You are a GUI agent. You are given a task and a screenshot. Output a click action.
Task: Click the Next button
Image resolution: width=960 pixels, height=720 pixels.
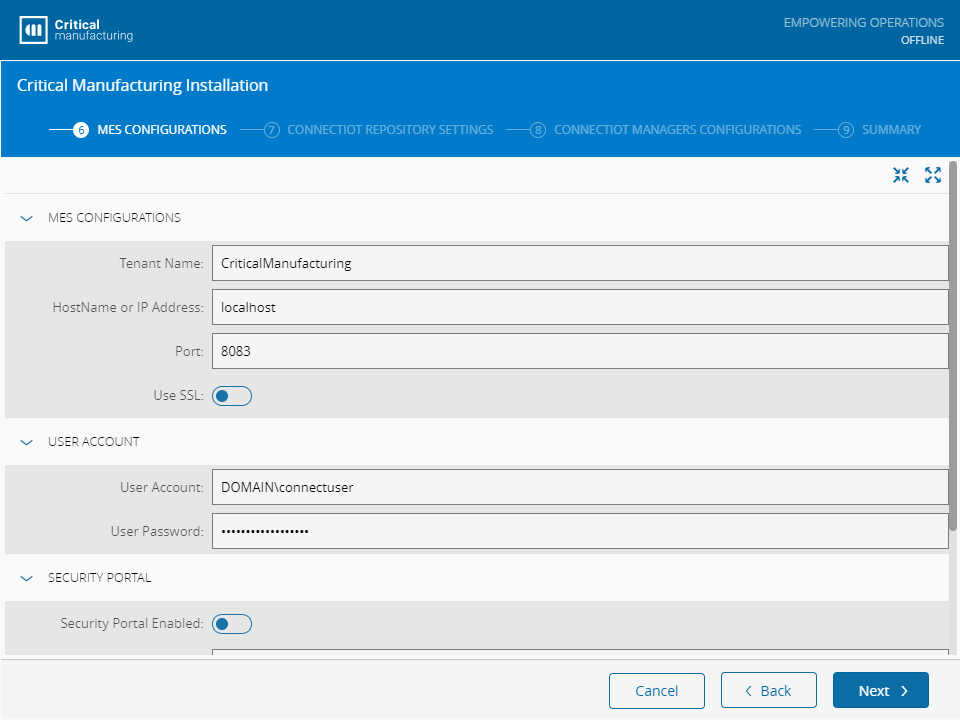880,691
